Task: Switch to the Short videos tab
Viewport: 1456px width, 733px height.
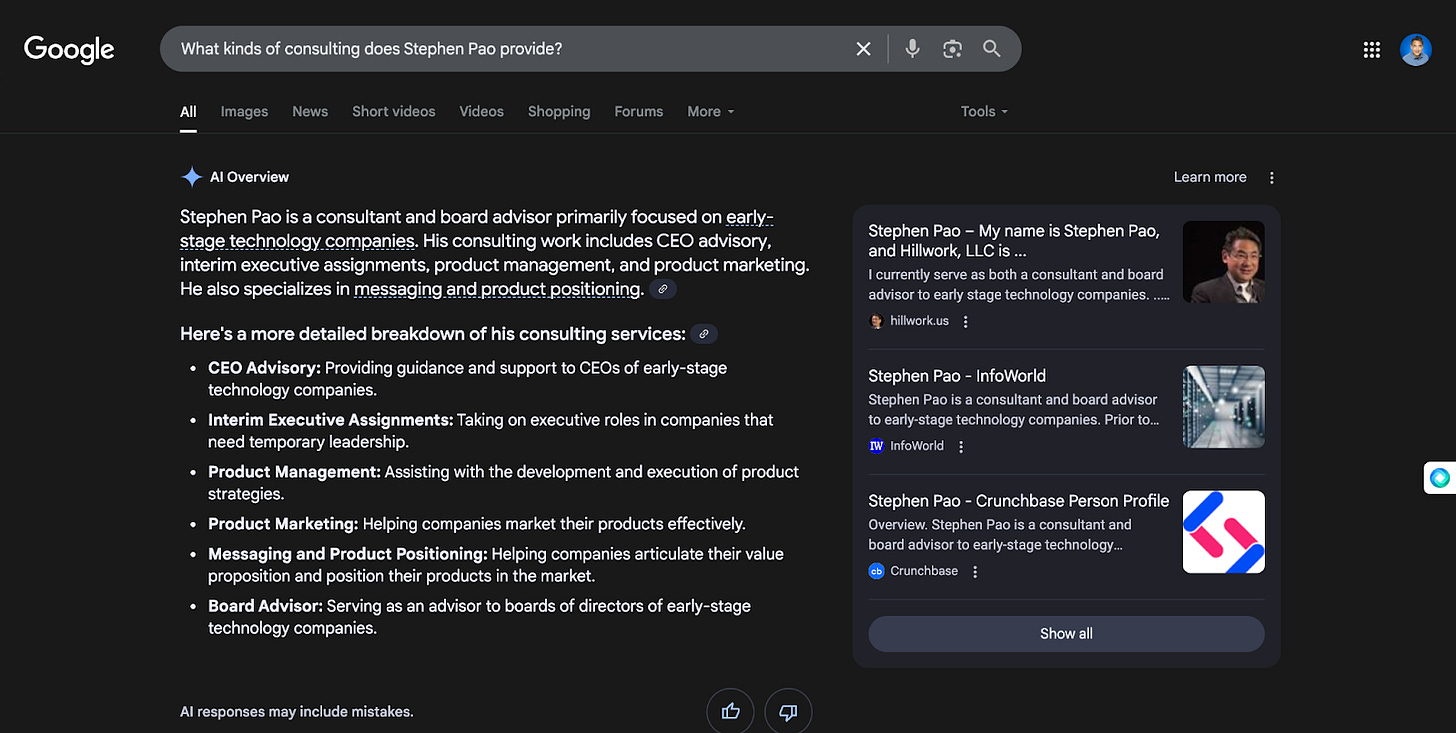Action: (394, 112)
